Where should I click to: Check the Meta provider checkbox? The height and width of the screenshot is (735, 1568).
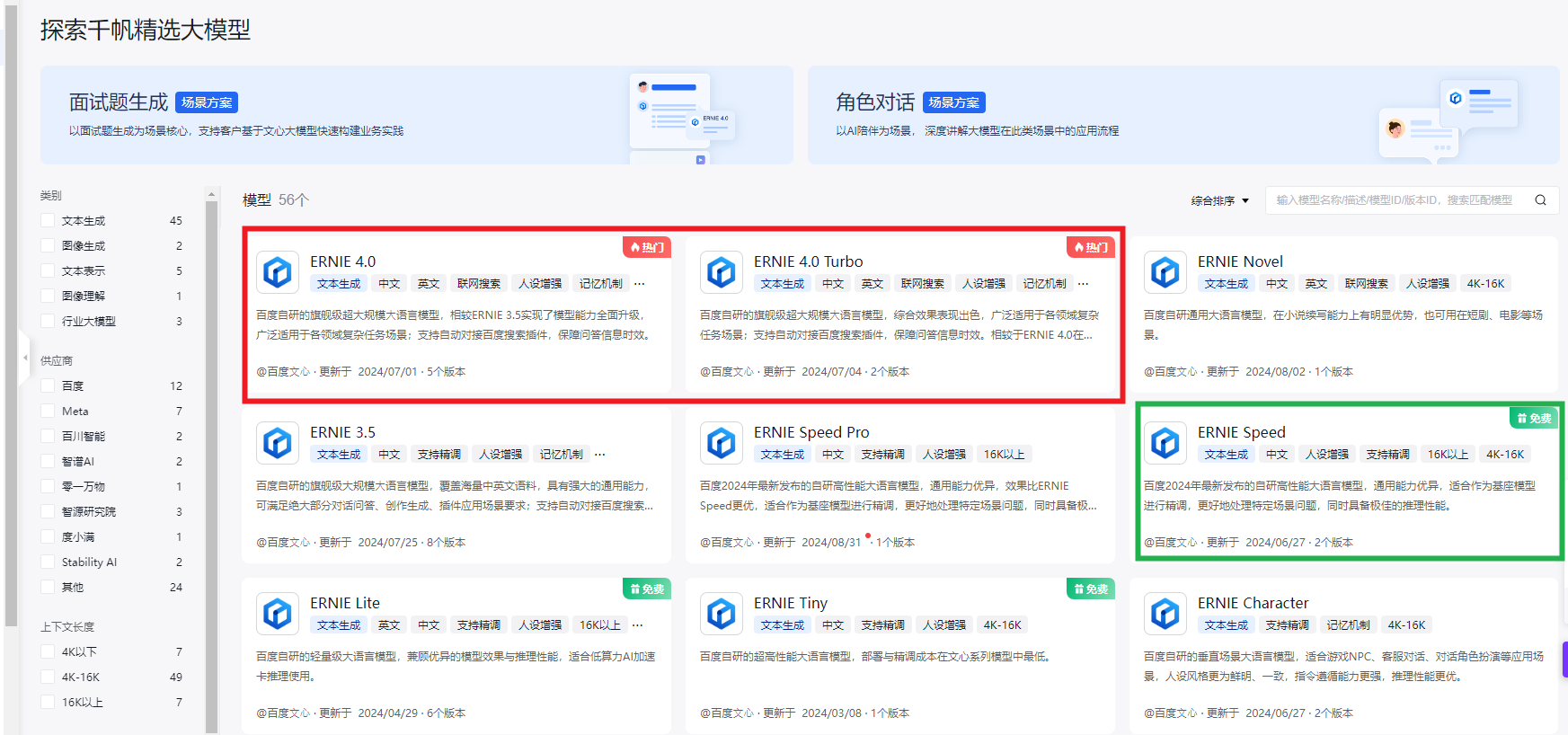pyautogui.click(x=48, y=411)
